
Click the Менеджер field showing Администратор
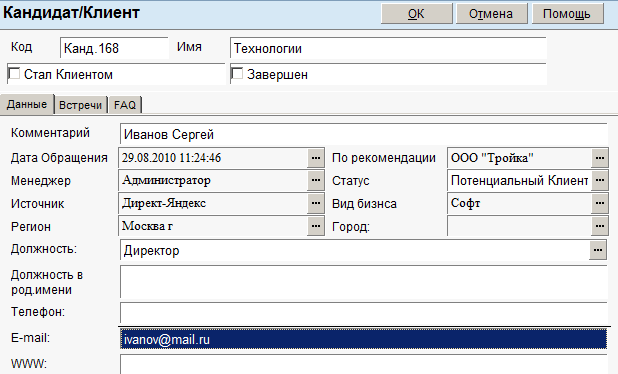[213, 180]
